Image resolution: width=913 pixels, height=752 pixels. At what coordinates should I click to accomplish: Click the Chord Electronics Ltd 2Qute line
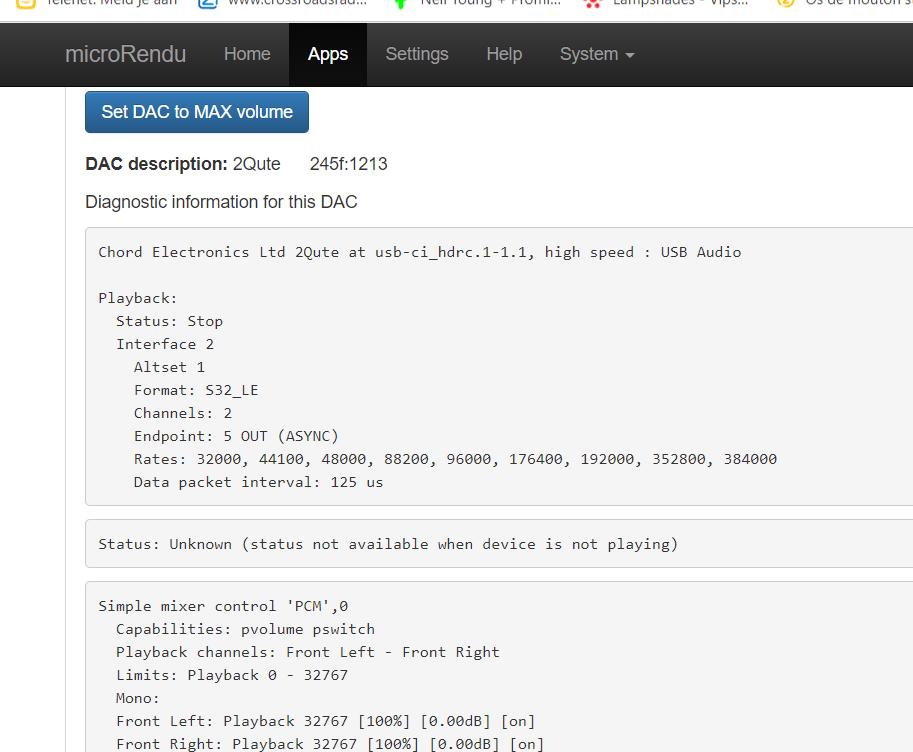coord(419,252)
